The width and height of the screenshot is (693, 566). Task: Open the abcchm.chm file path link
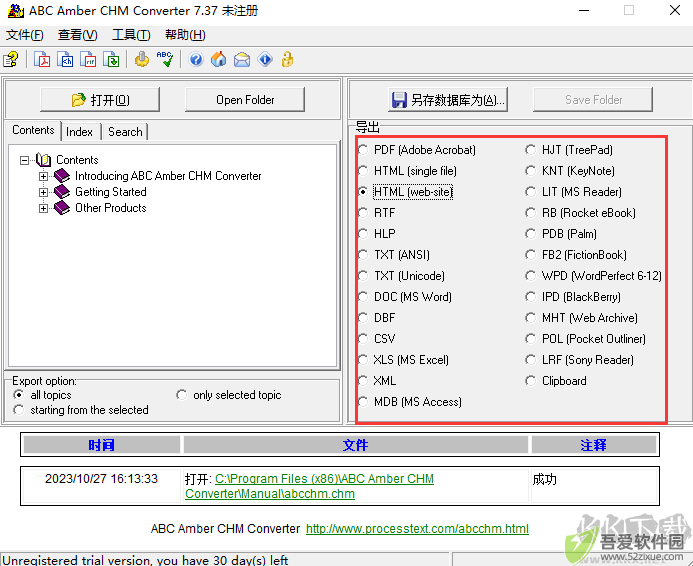click(309, 486)
